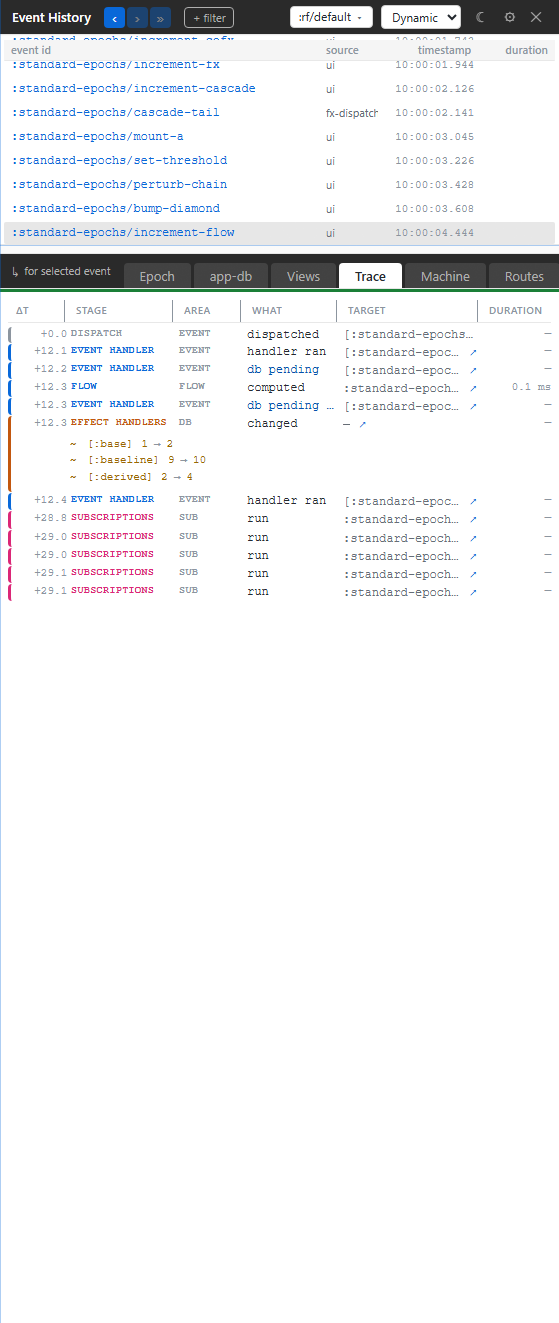Click timestamp 10:00:04.444
The width and height of the screenshot is (559, 1323).
click(x=435, y=233)
